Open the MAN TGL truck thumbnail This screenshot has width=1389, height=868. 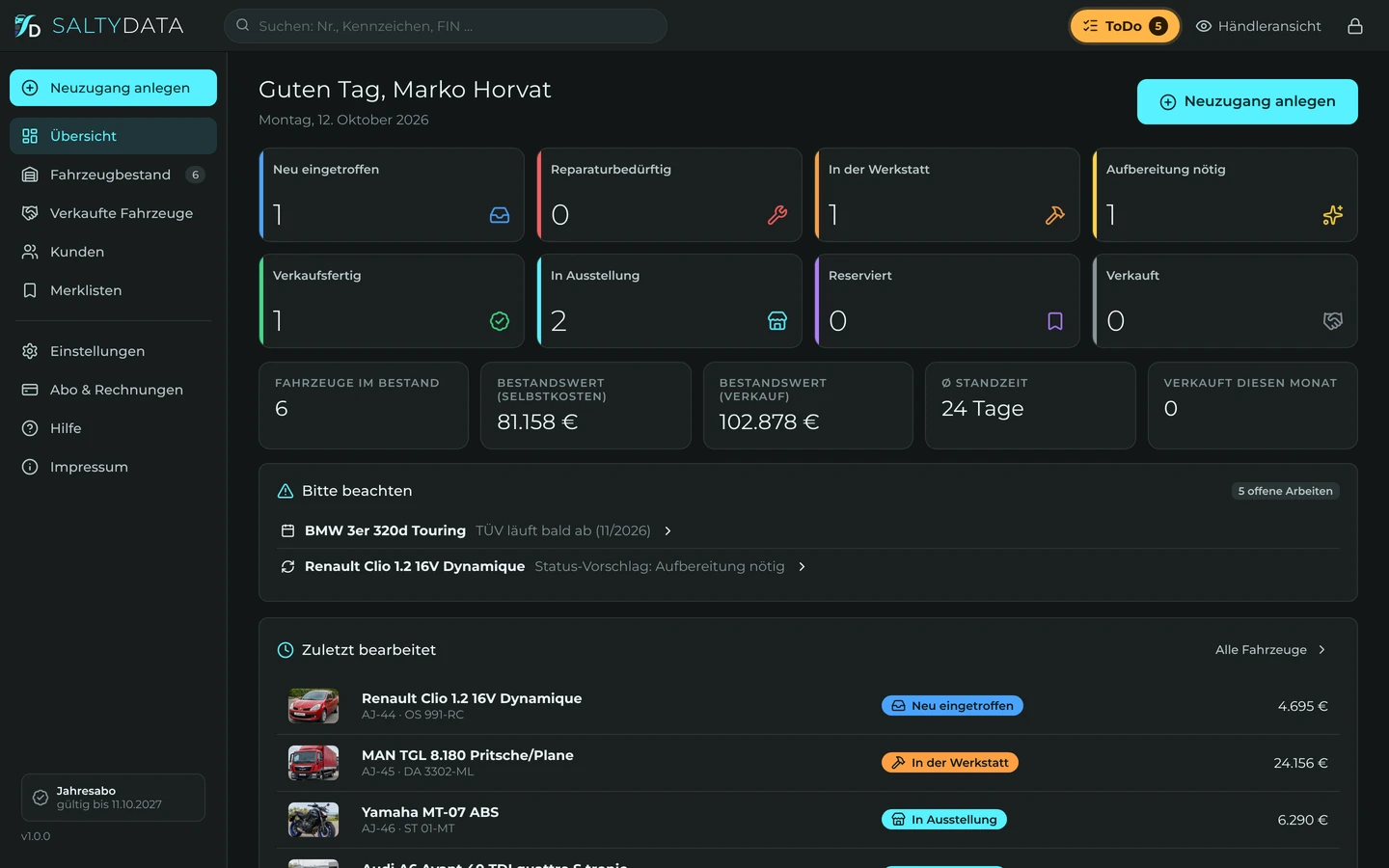click(x=313, y=763)
